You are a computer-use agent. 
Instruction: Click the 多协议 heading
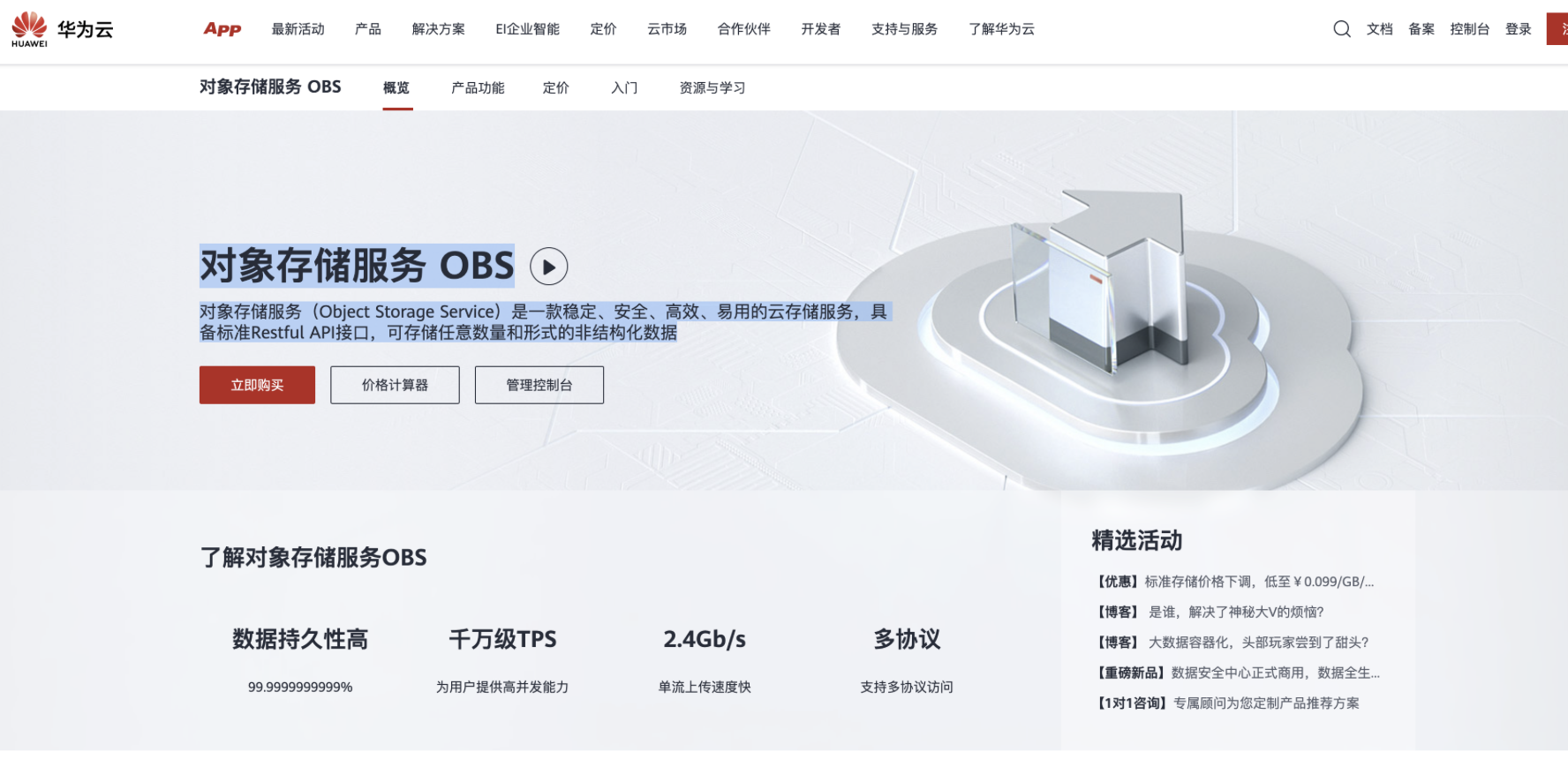coord(907,639)
